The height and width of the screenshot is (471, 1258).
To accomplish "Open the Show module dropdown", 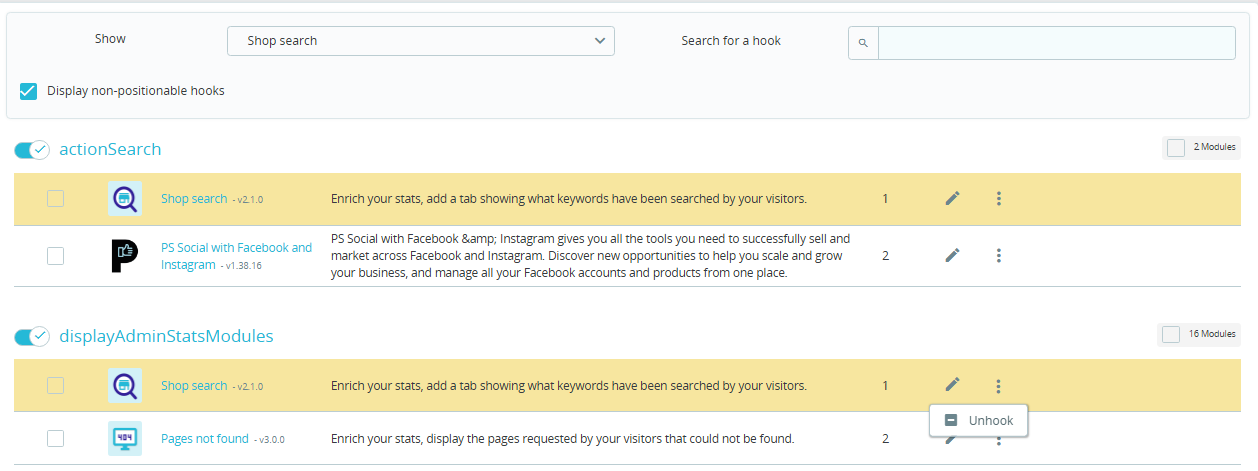I will point(421,41).
